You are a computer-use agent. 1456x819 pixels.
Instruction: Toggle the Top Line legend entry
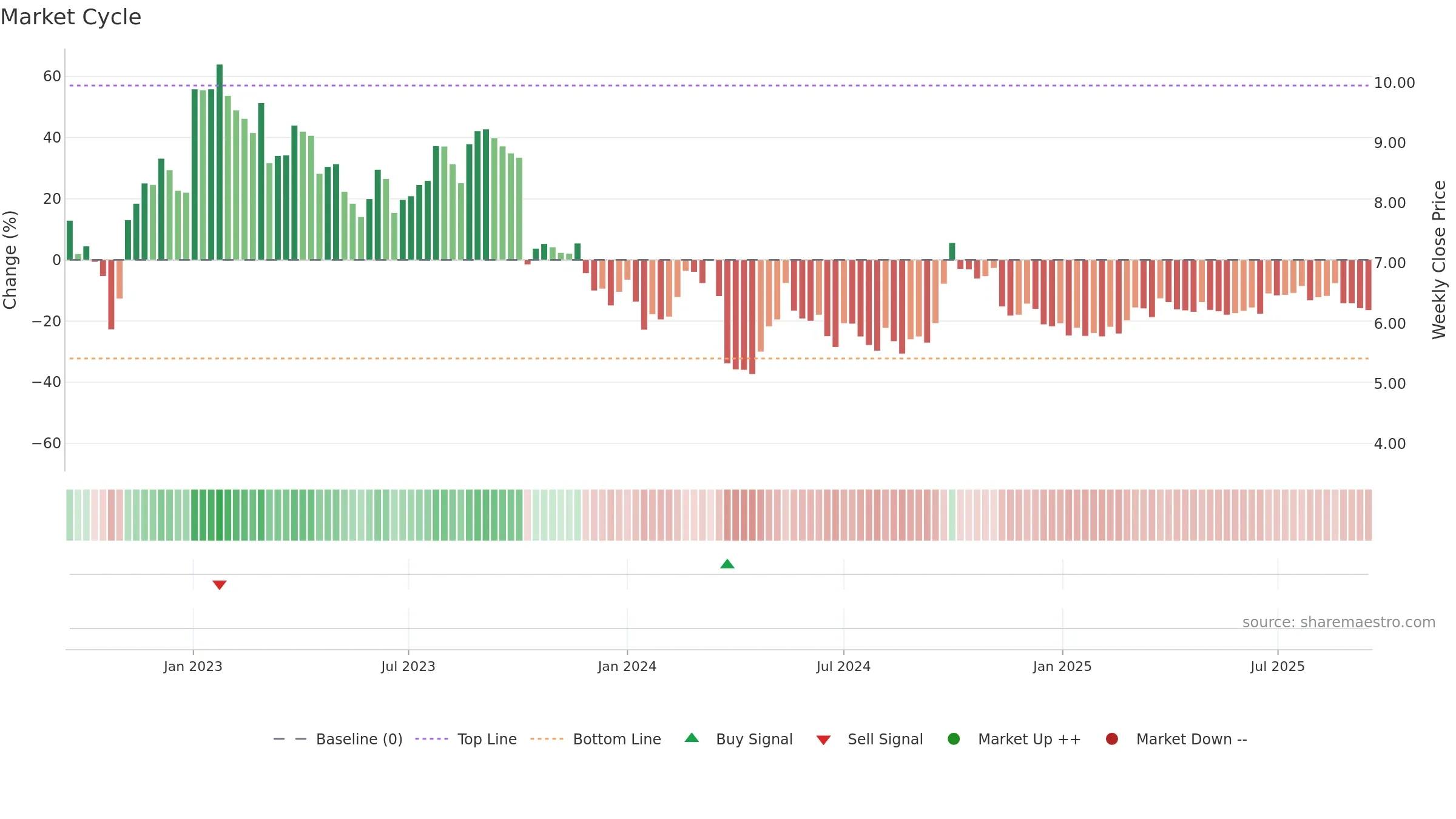(x=466, y=739)
